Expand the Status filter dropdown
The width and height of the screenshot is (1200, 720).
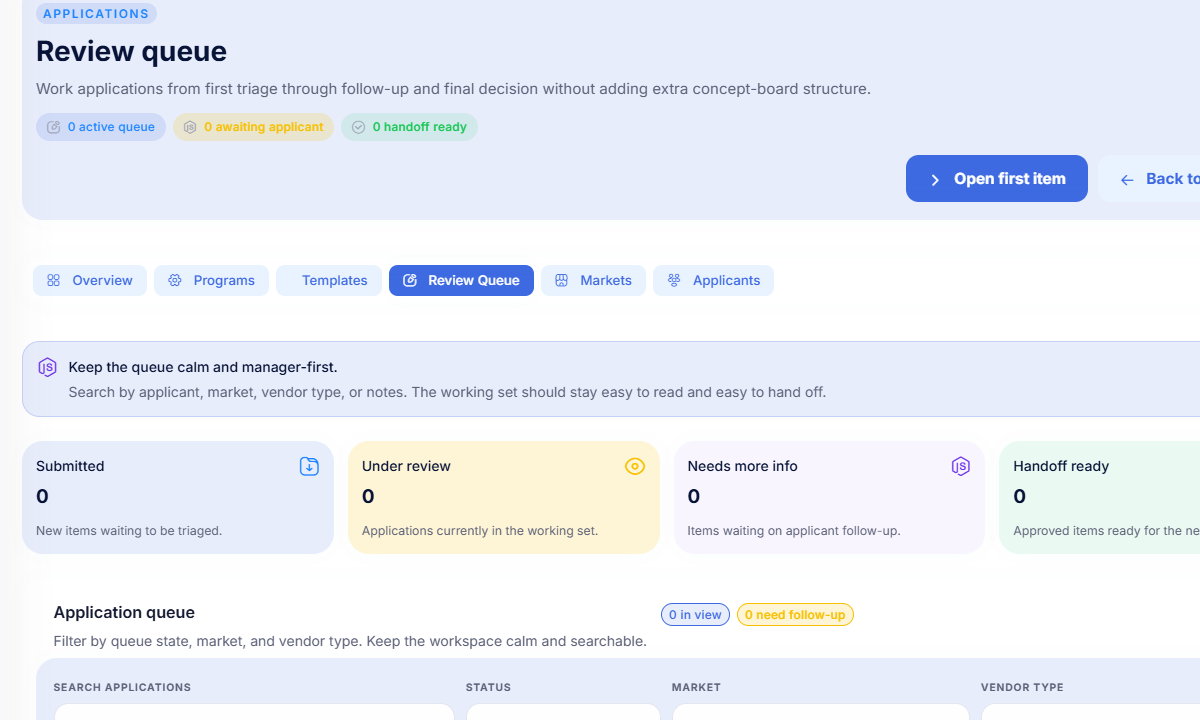(x=563, y=712)
